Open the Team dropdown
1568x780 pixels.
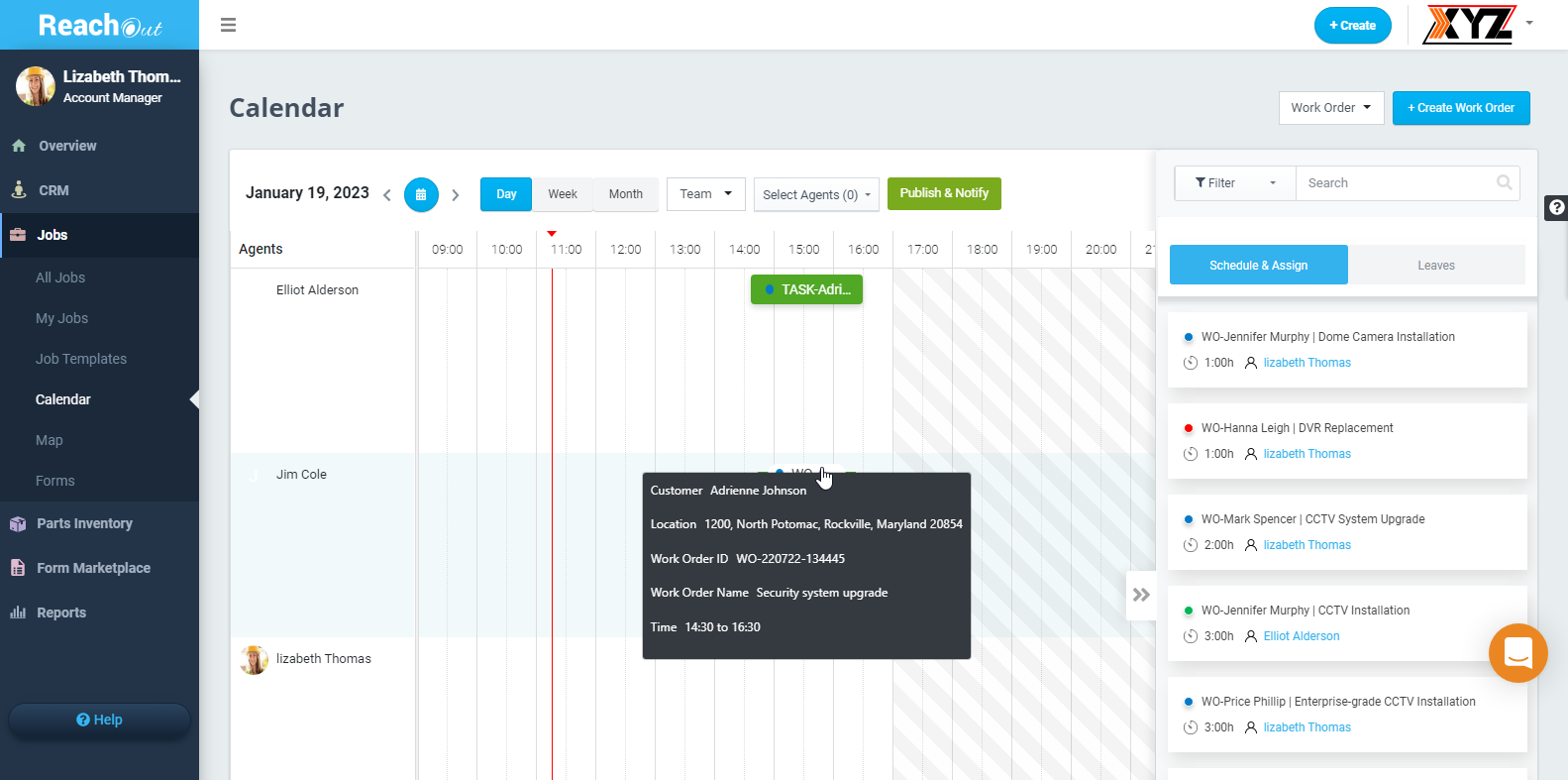(705, 194)
